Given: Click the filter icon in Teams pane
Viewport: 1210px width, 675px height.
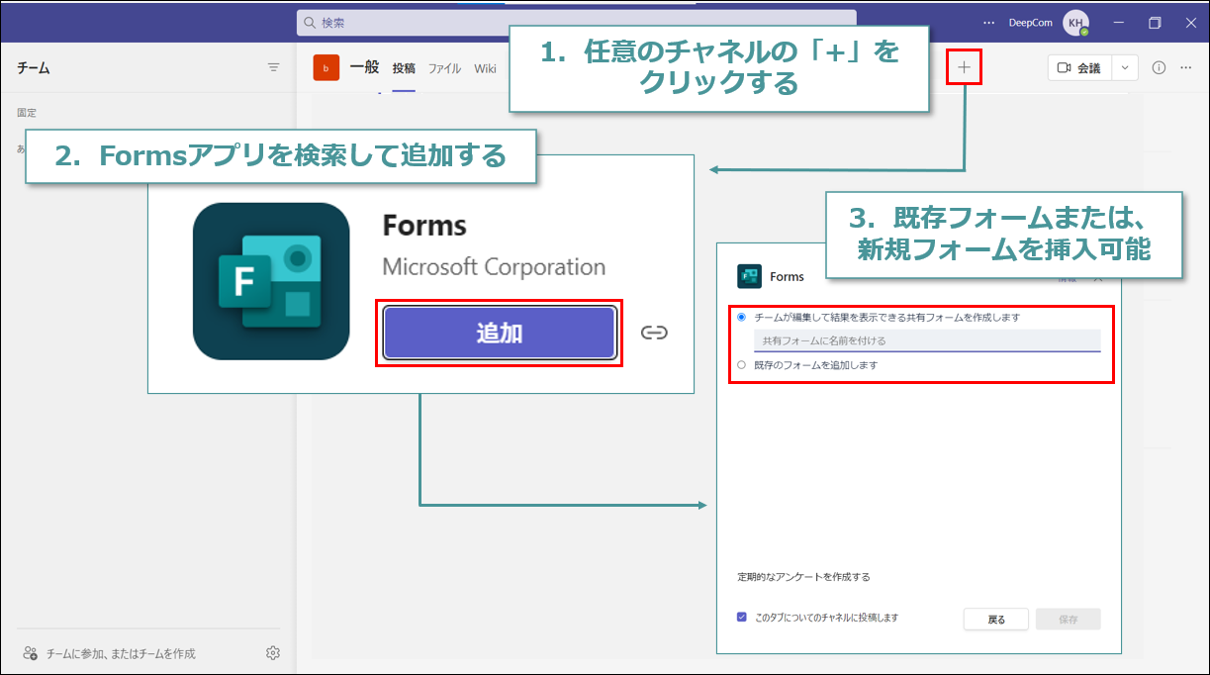Looking at the screenshot, I should tap(273, 68).
